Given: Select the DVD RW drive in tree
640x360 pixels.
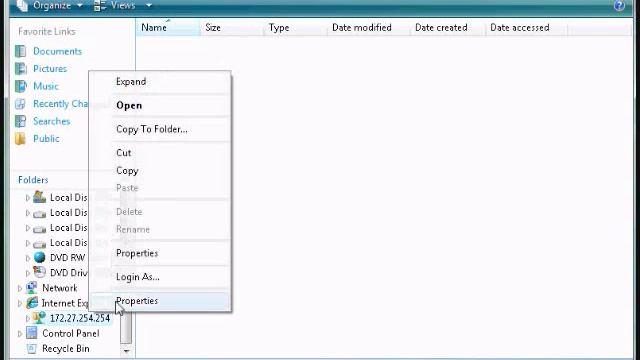Looking at the screenshot, I should [67, 258].
